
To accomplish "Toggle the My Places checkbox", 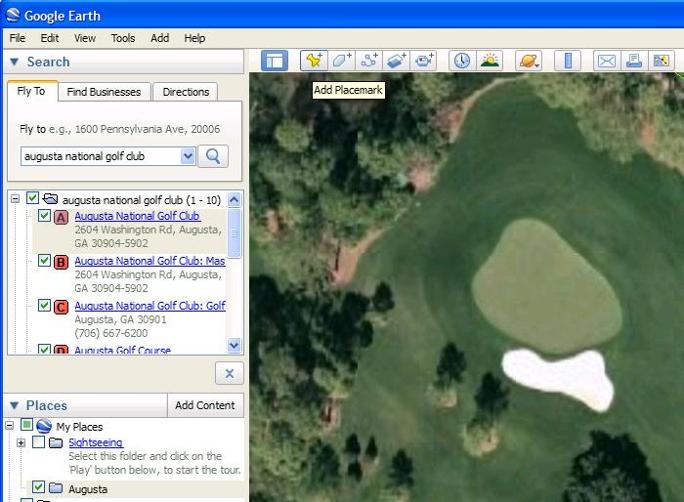I will (x=27, y=424).
